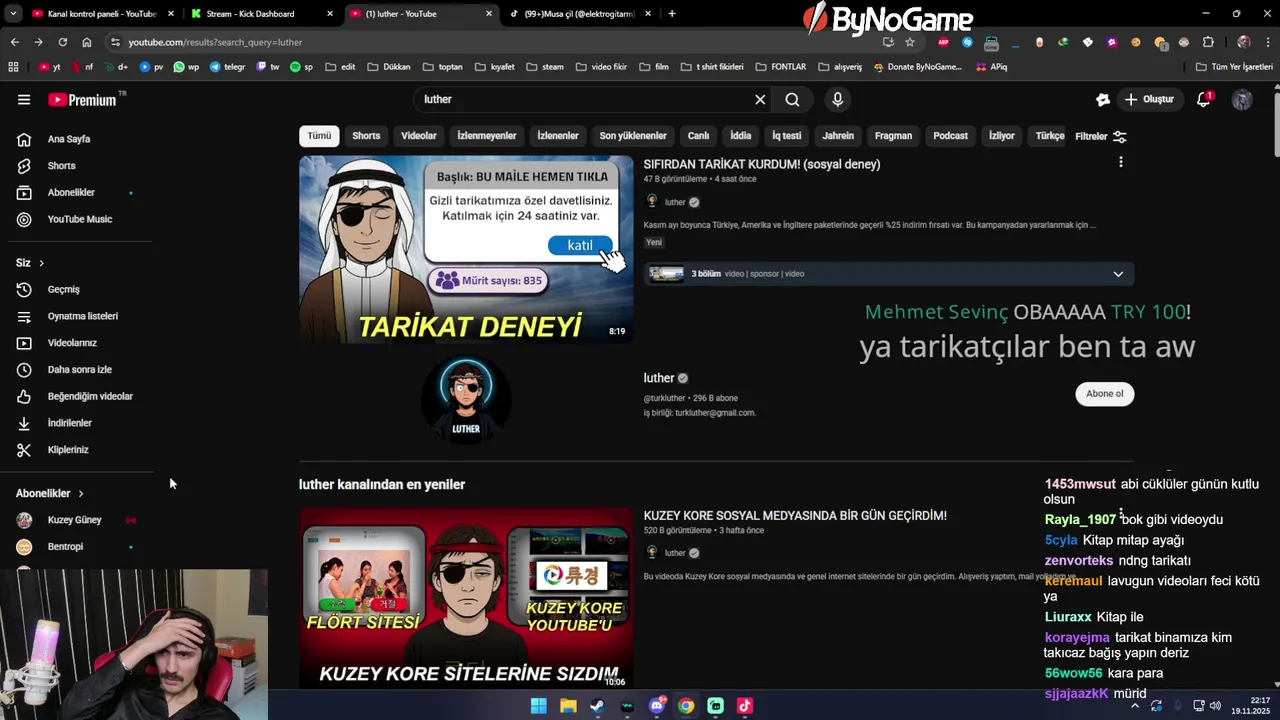Select the Son yüklenenler chip
Viewport: 1280px width, 720px height.
point(633,136)
